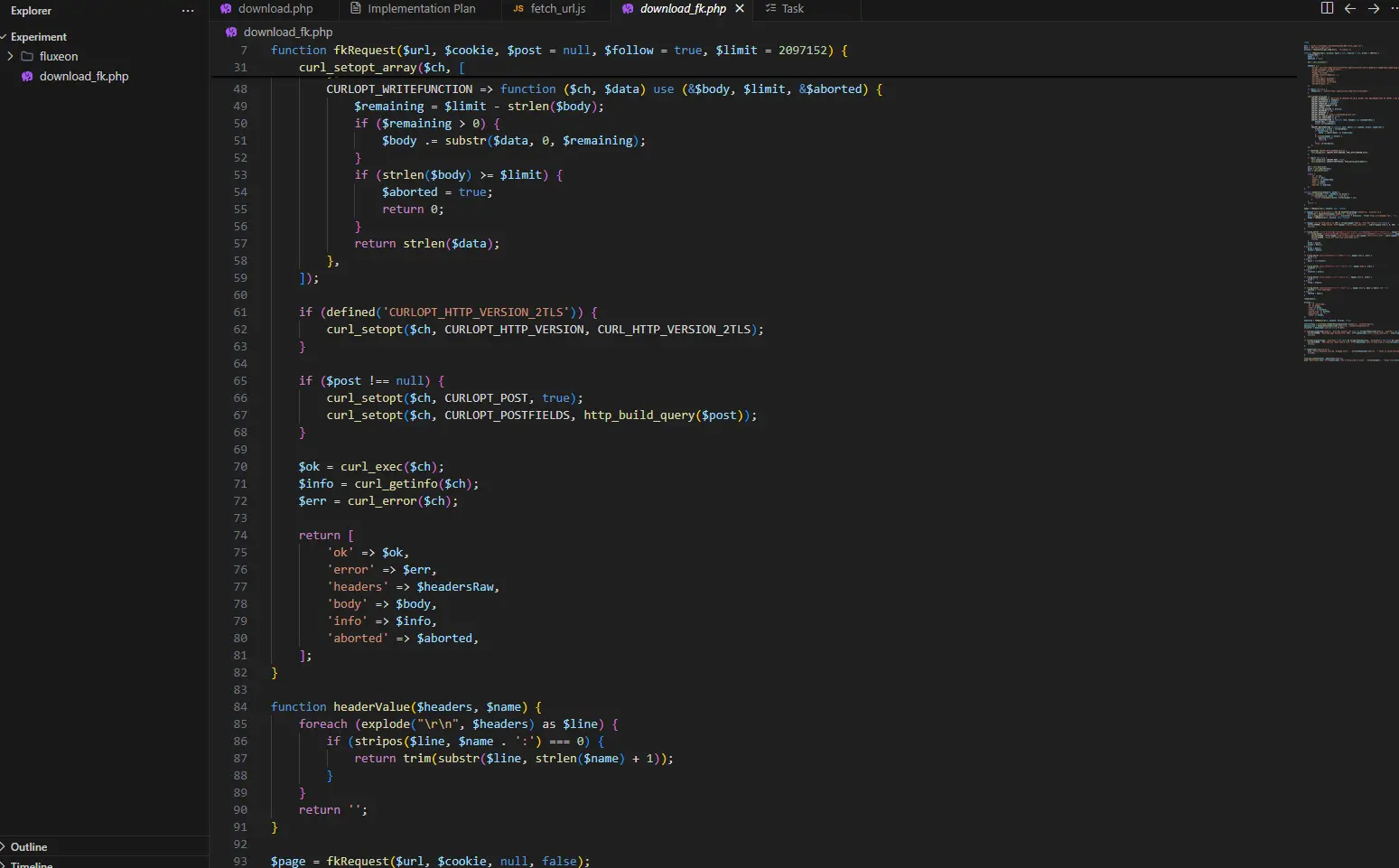The width and height of the screenshot is (1399, 868).
Task: Switch to the Task tab
Action: (792, 9)
